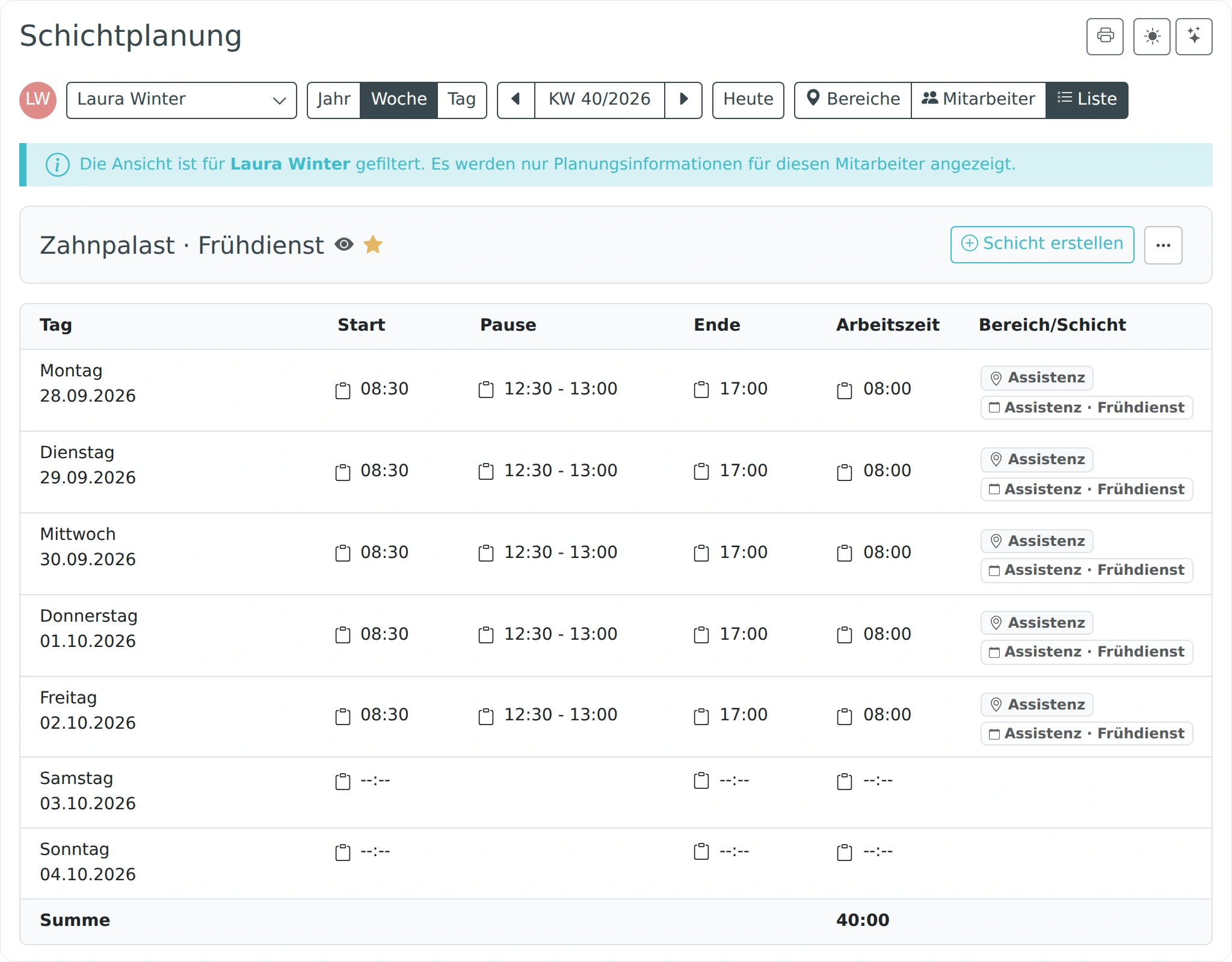Click Schicht erstellen button
Image resolution: width=1232 pixels, height=962 pixels.
(x=1042, y=244)
